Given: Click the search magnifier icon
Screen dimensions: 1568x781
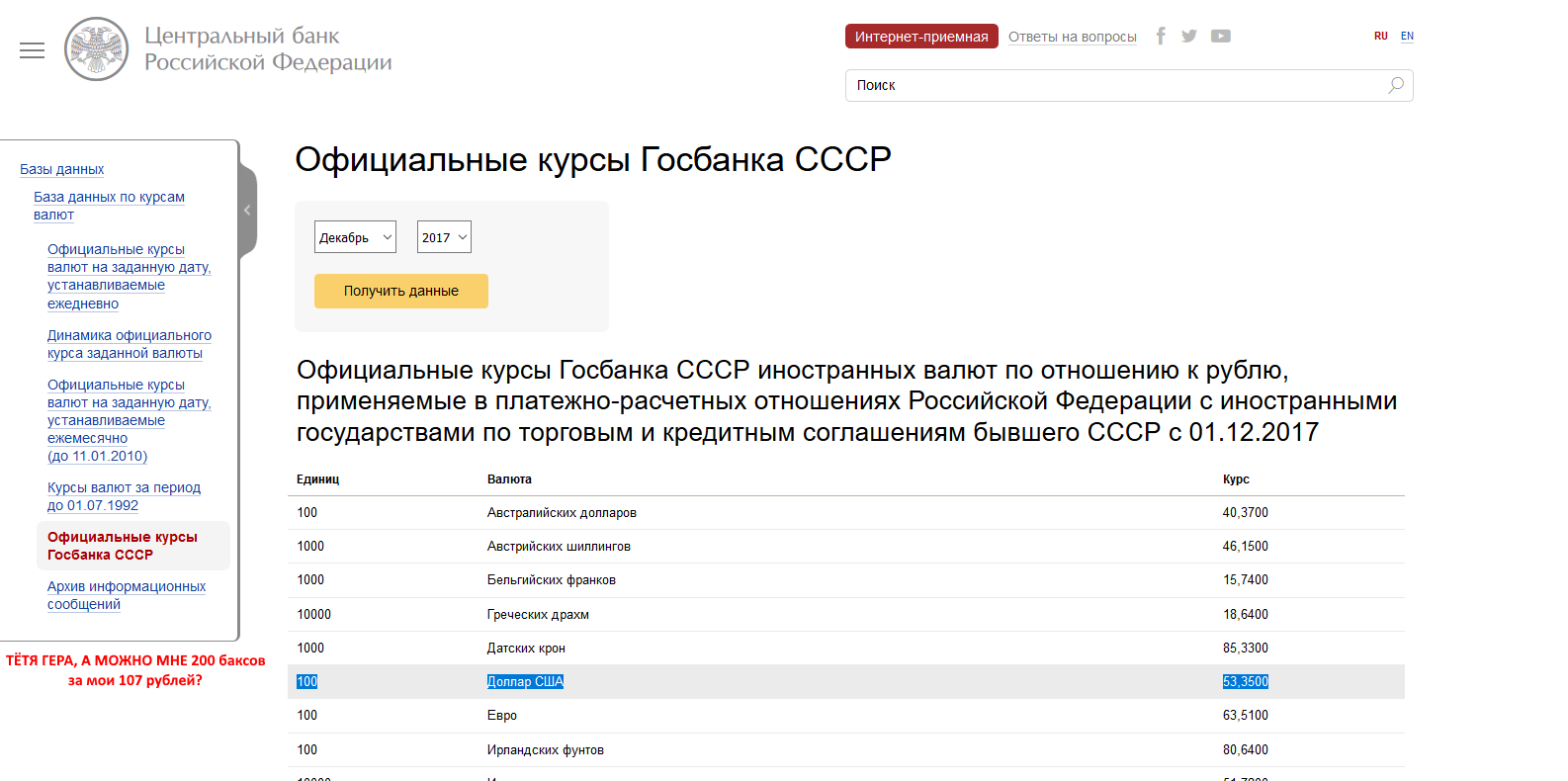Looking at the screenshot, I should pyautogui.click(x=1396, y=85).
